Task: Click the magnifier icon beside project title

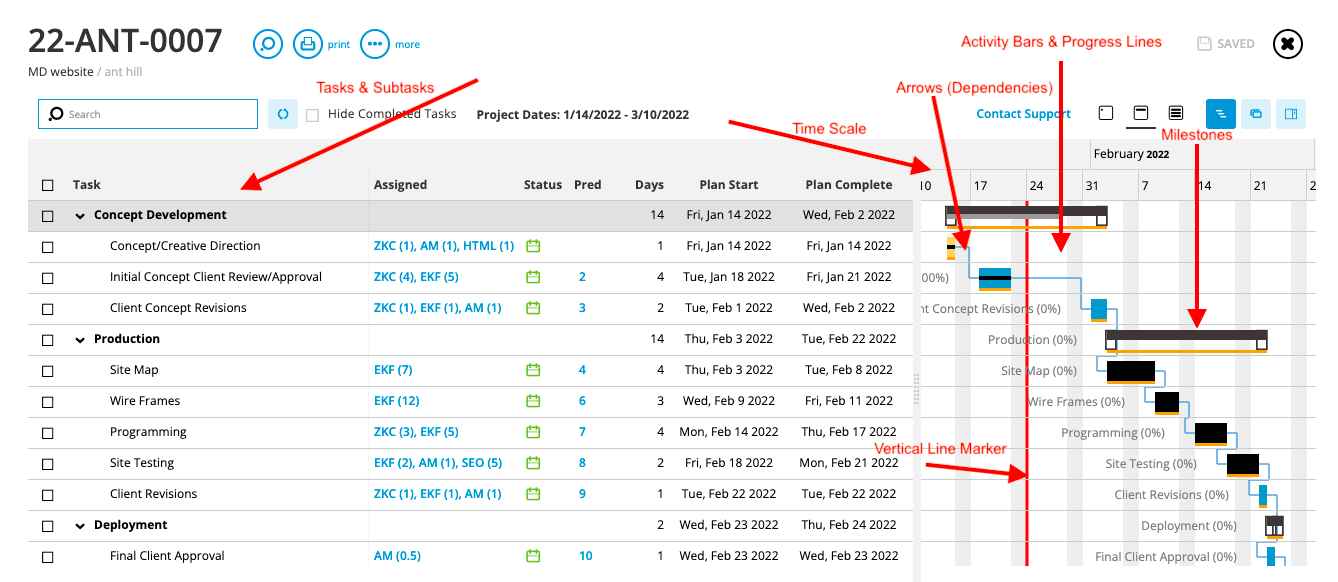Action: click(268, 44)
